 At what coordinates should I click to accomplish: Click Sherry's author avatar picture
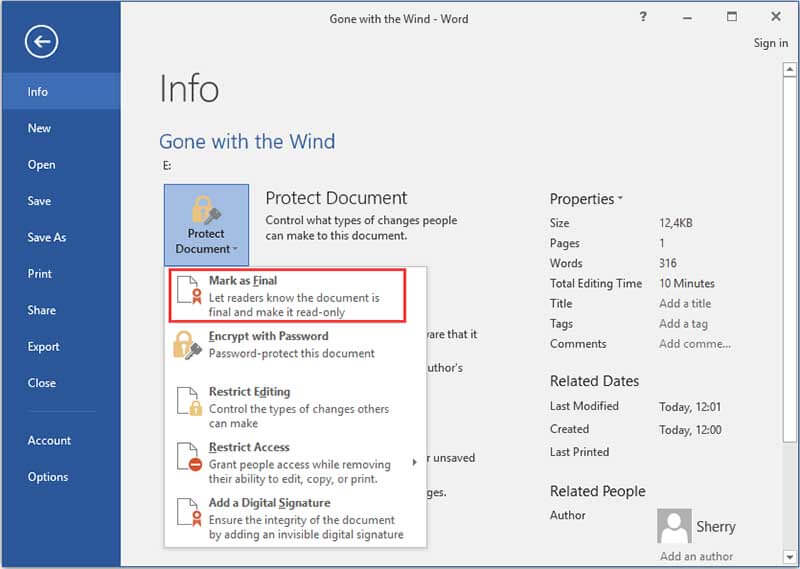click(674, 526)
